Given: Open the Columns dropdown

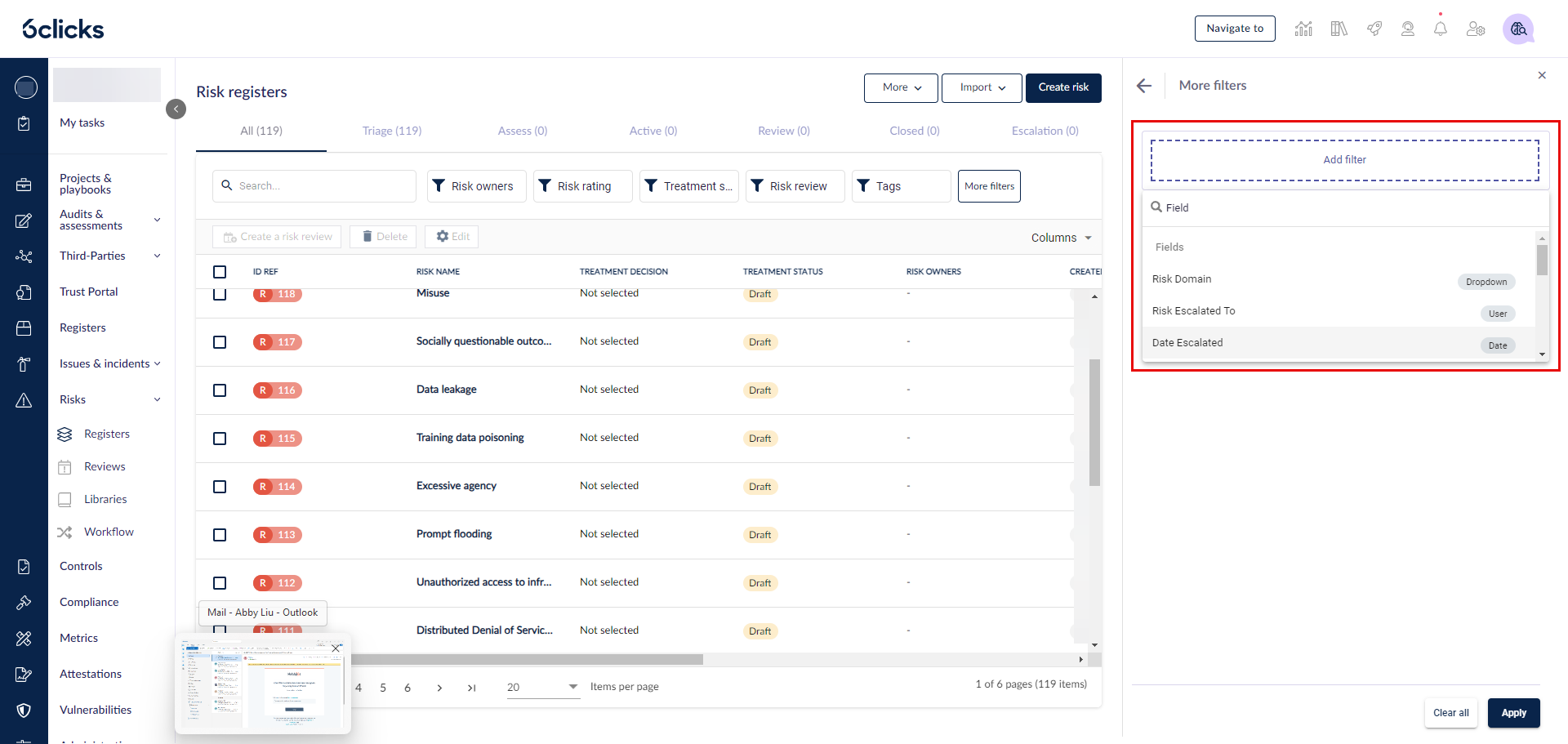Looking at the screenshot, I should [x=1061, y=238].
